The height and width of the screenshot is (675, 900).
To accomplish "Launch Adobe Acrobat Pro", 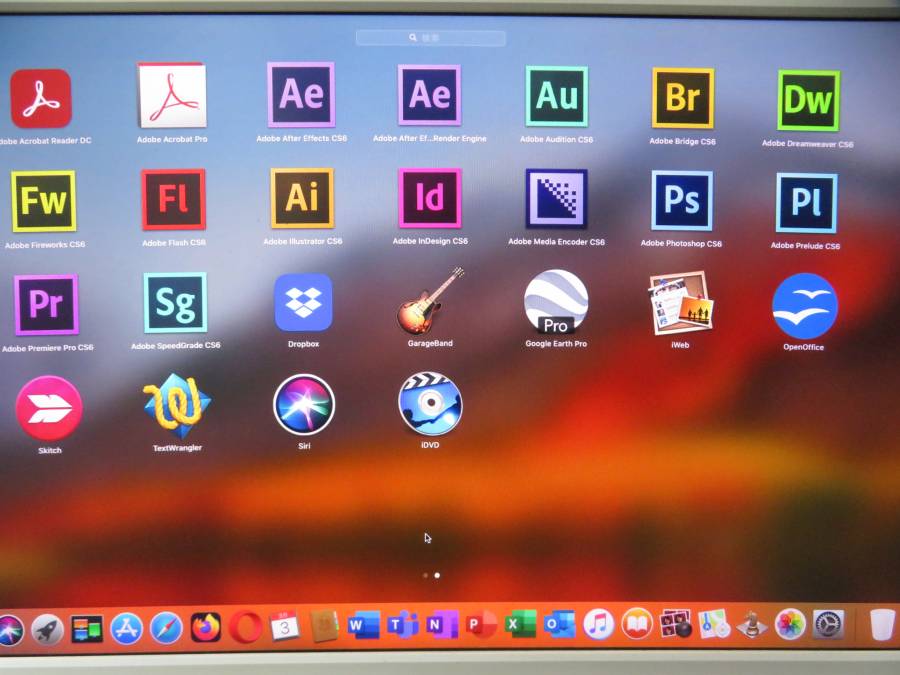I will coord(172,95).
